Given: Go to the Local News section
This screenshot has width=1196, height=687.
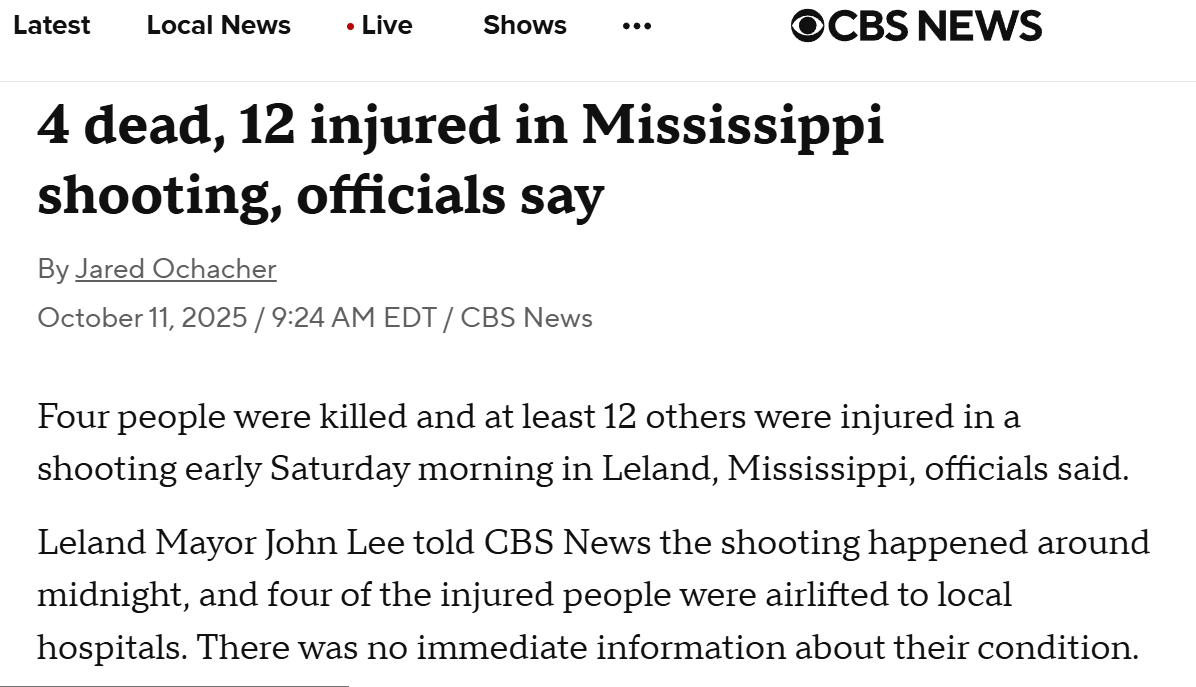Looking at the screenshot, I should 218,26.
